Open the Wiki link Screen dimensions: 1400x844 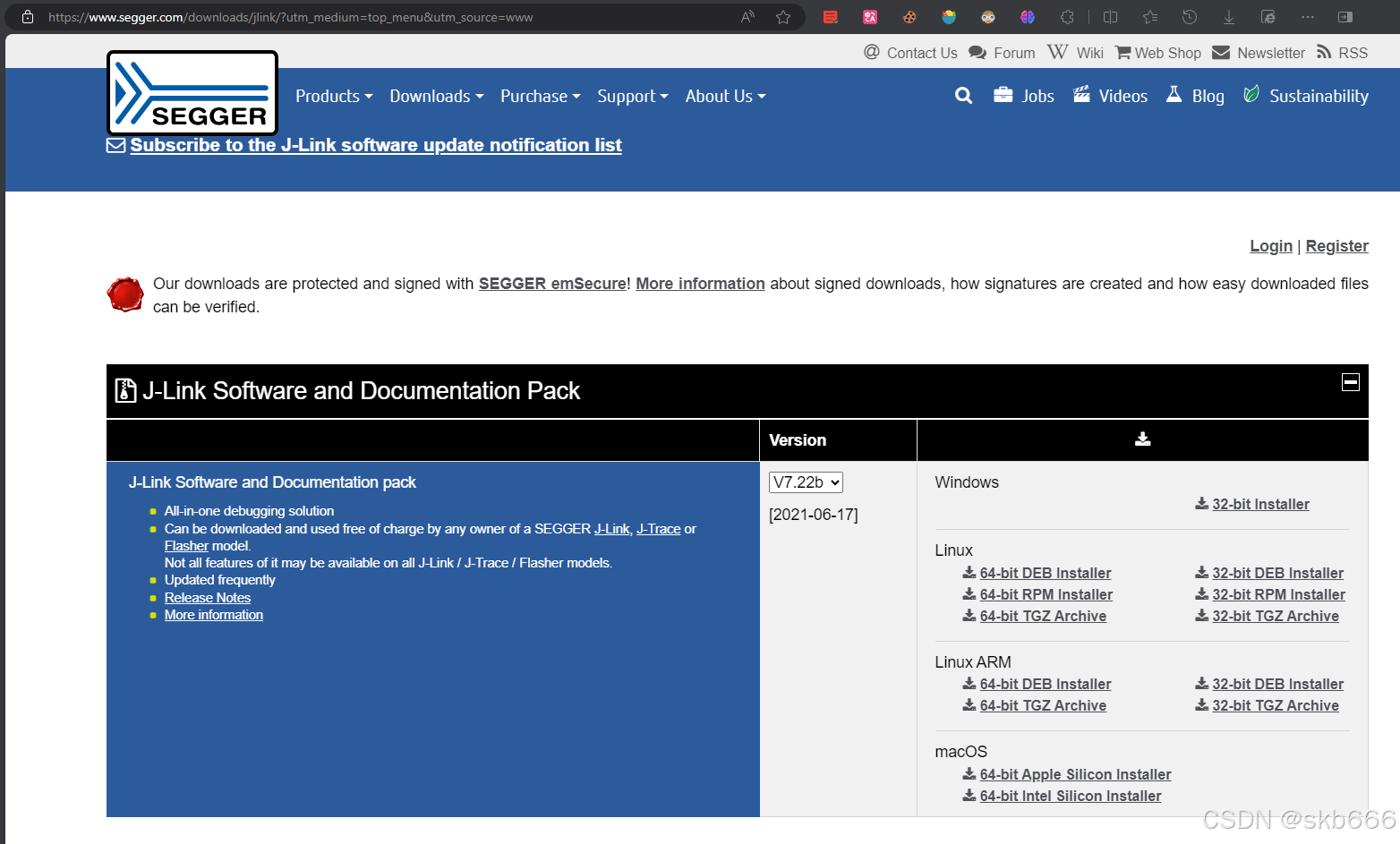click(1075, 53)
